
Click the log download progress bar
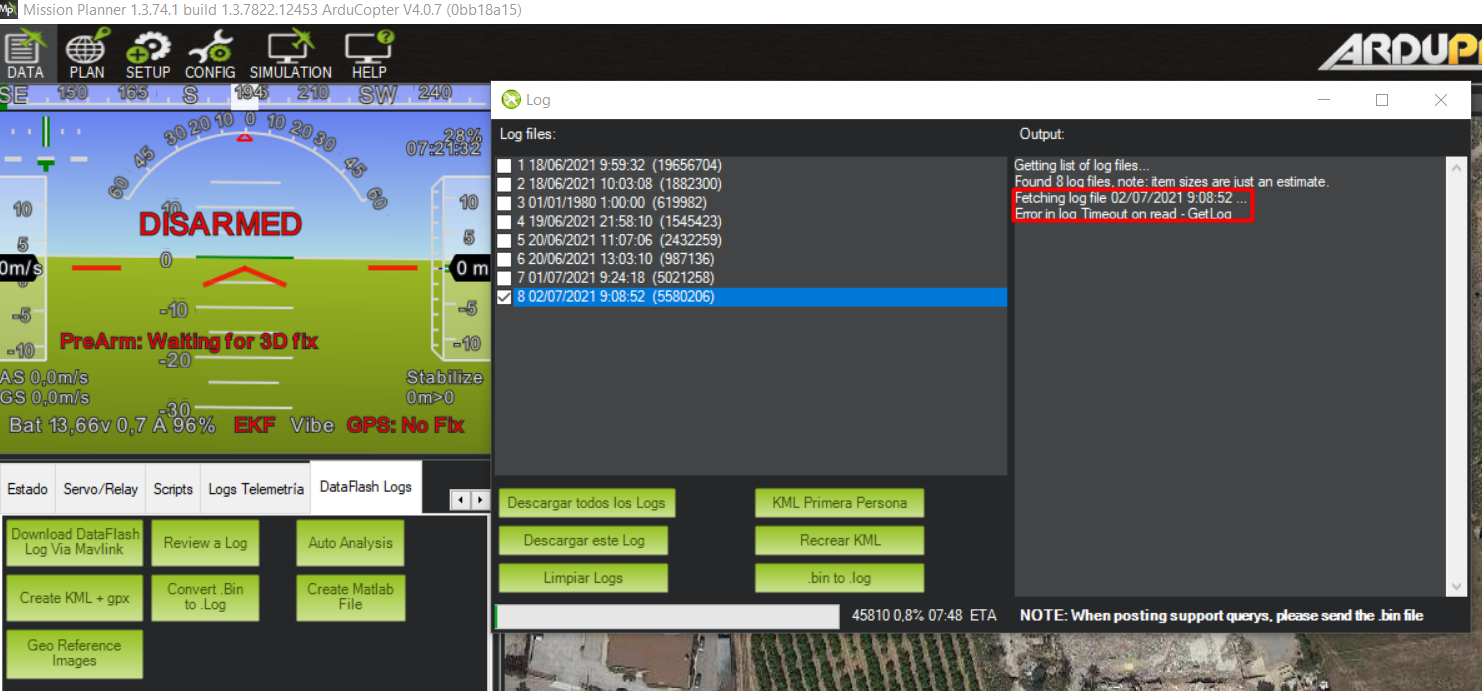point(667,616)
